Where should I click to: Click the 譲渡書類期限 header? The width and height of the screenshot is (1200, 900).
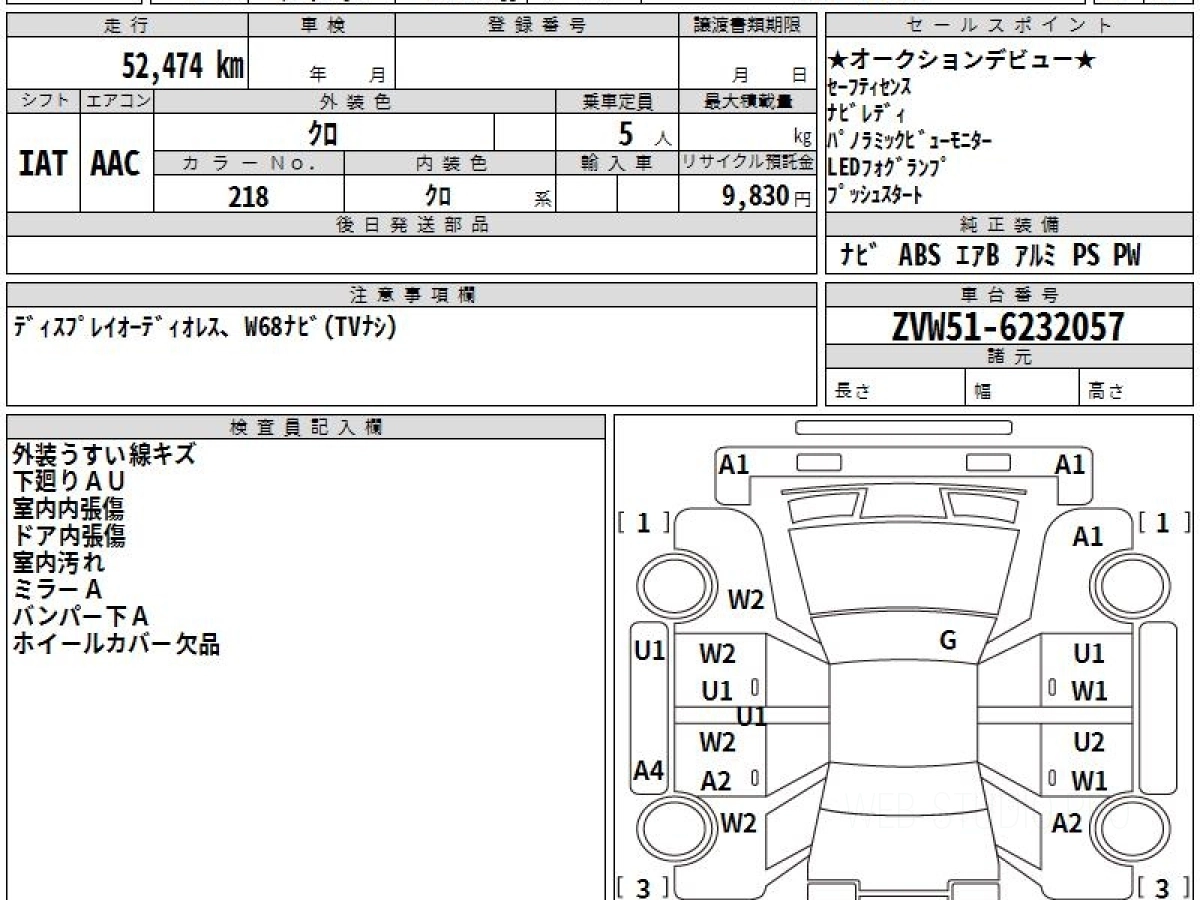click(748, 26)
